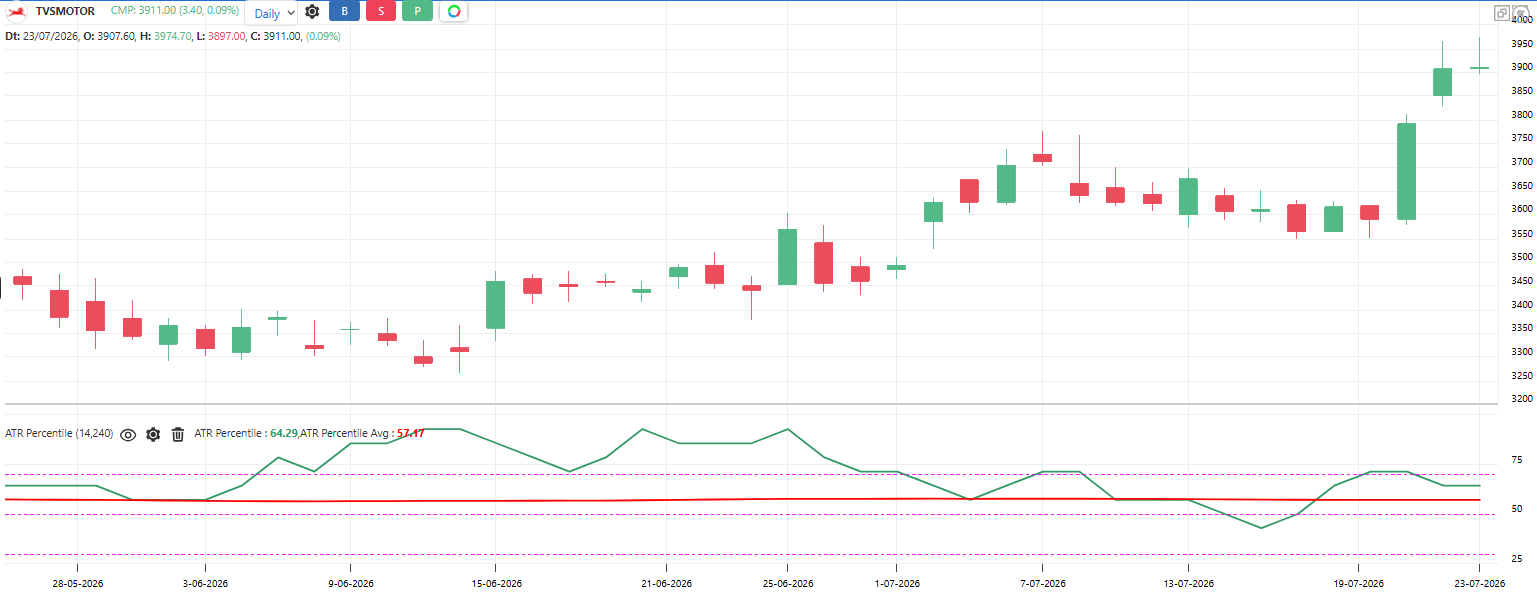
Task: Click the green P button
Action: 417,12
